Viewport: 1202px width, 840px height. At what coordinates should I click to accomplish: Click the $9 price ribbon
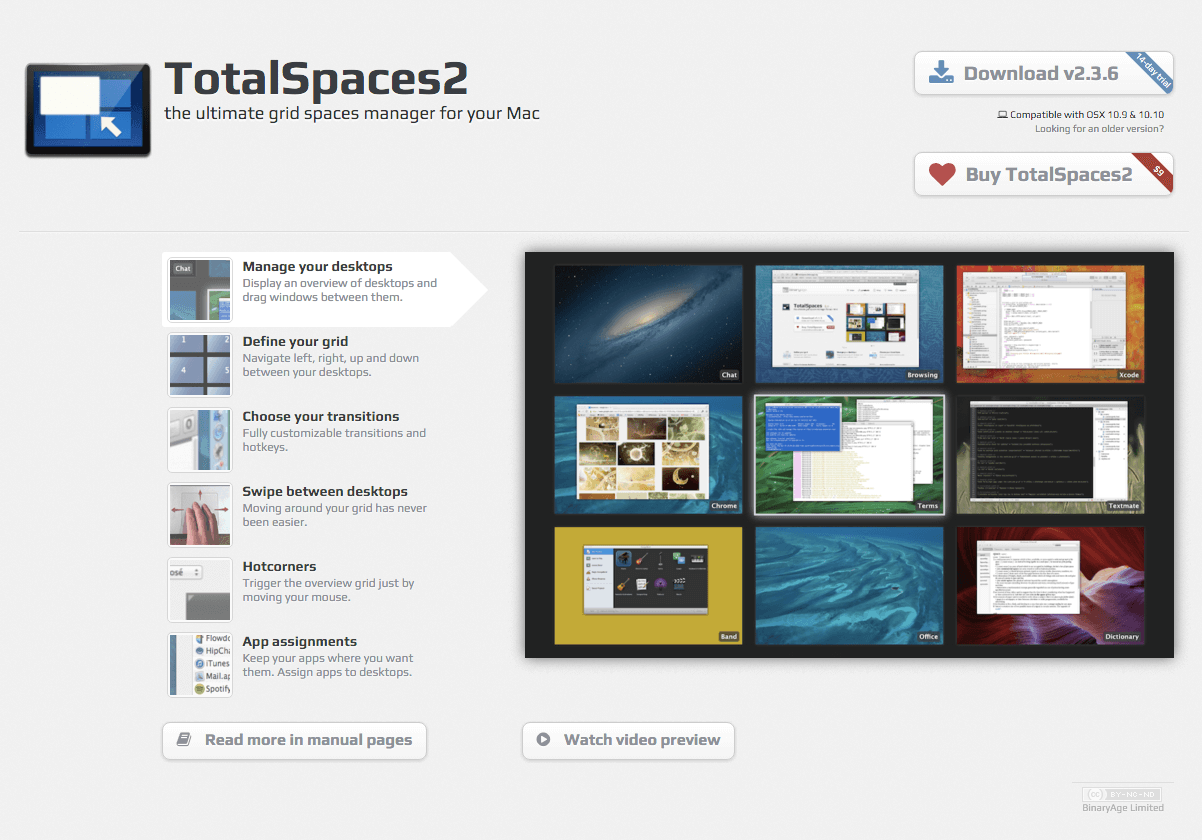point(1152,171)
